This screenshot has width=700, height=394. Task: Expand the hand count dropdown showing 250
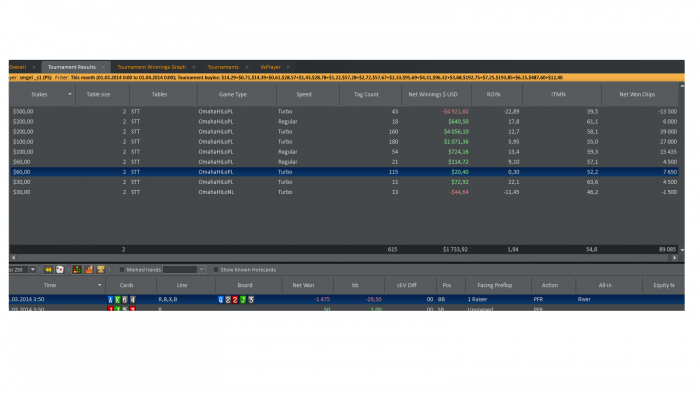(x=33, y=270)
